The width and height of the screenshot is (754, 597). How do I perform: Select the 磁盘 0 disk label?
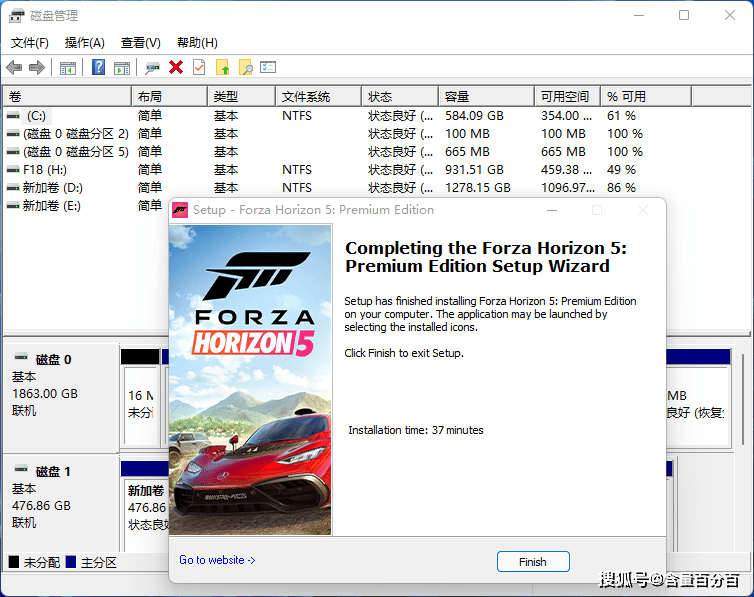pyautogui.click(x=53, y=360)
